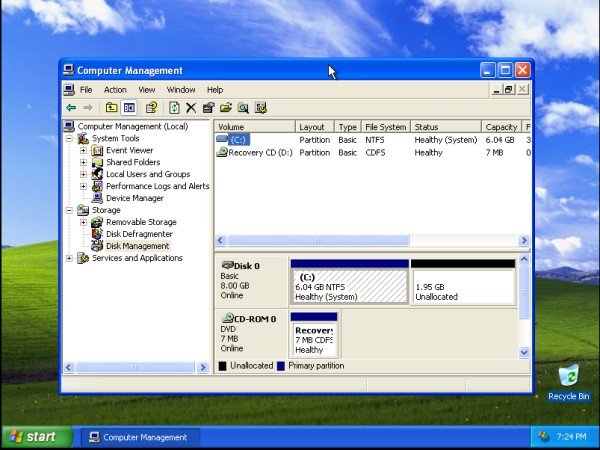Select Computer Management (Local) root node

click(132, 126)
